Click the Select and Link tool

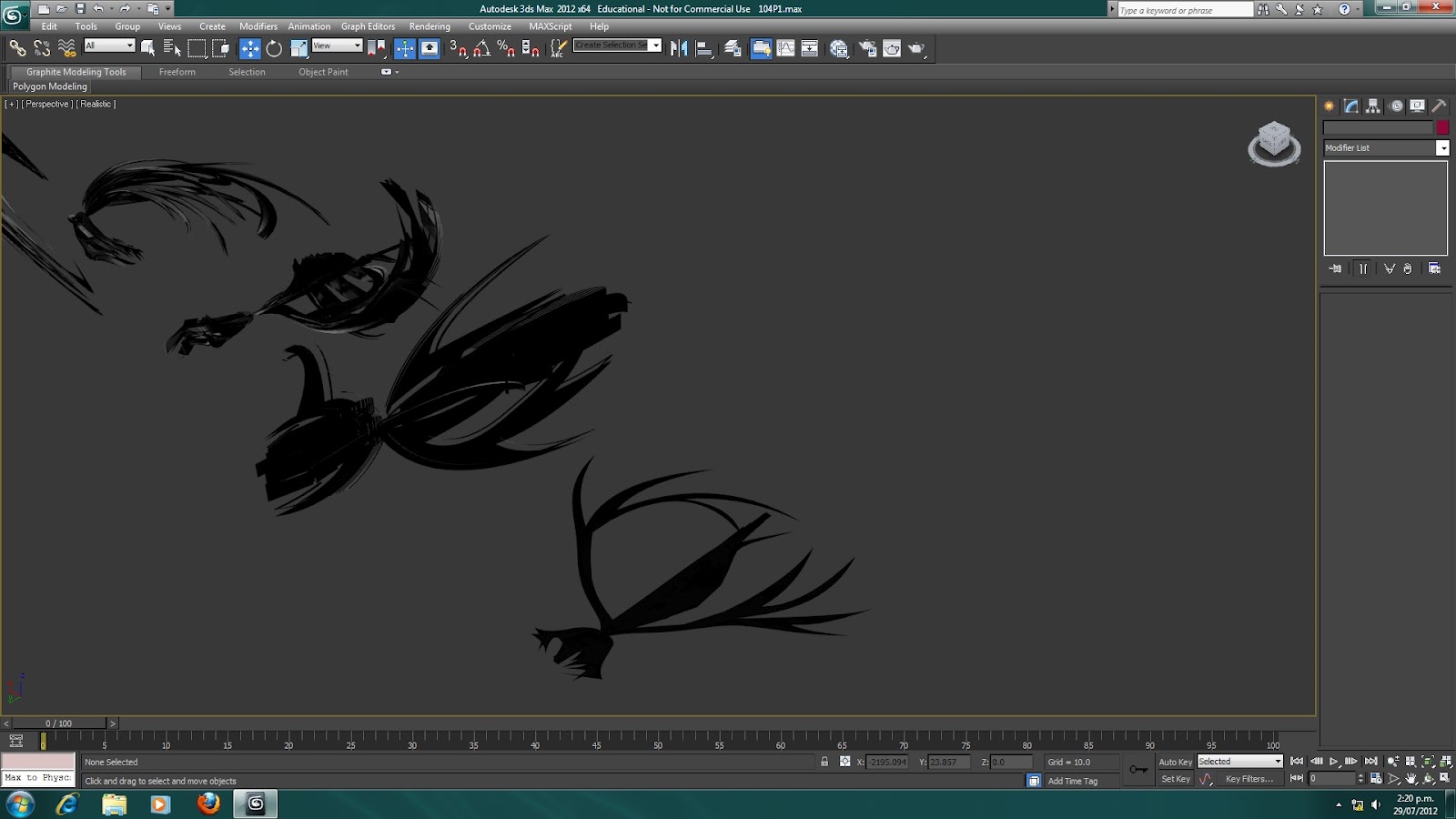coord(17,48)
